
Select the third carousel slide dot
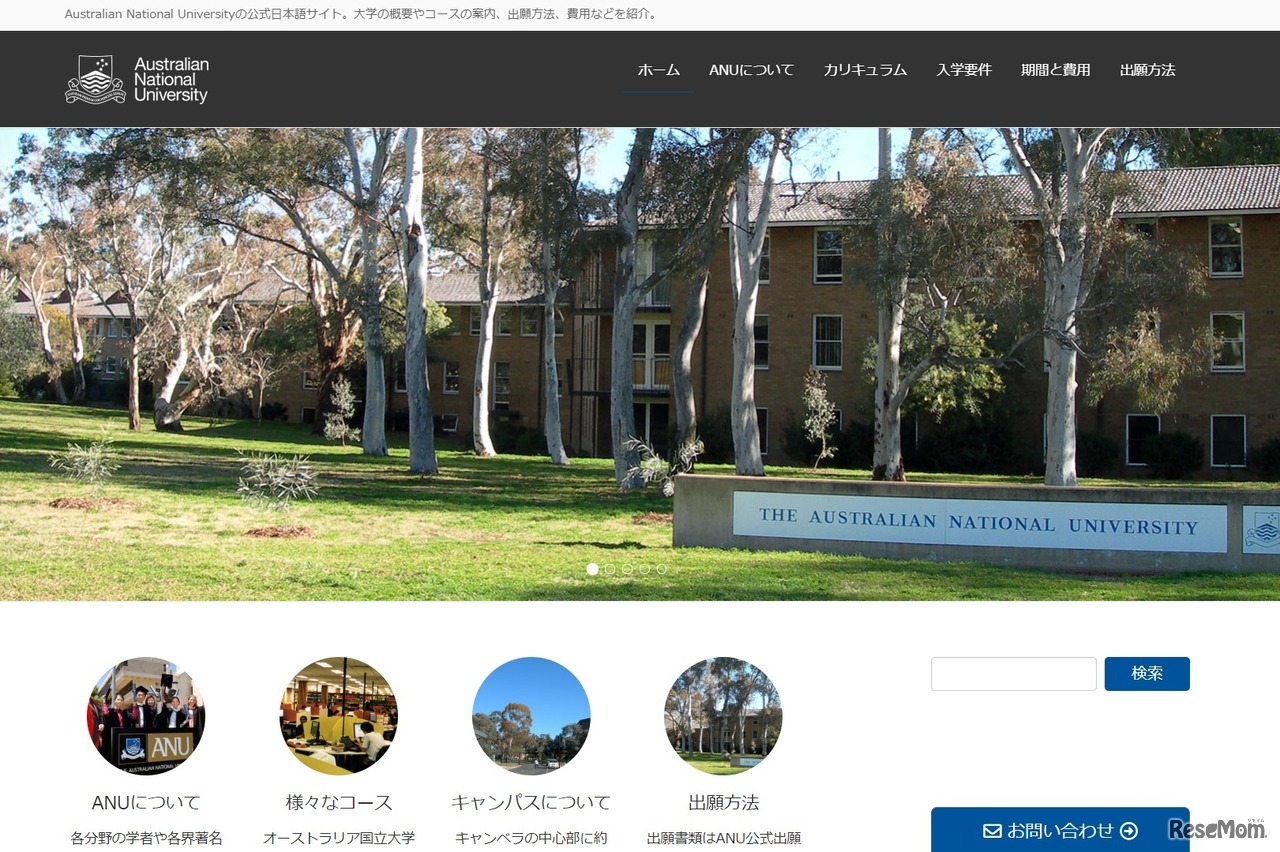tap(627, 569)
